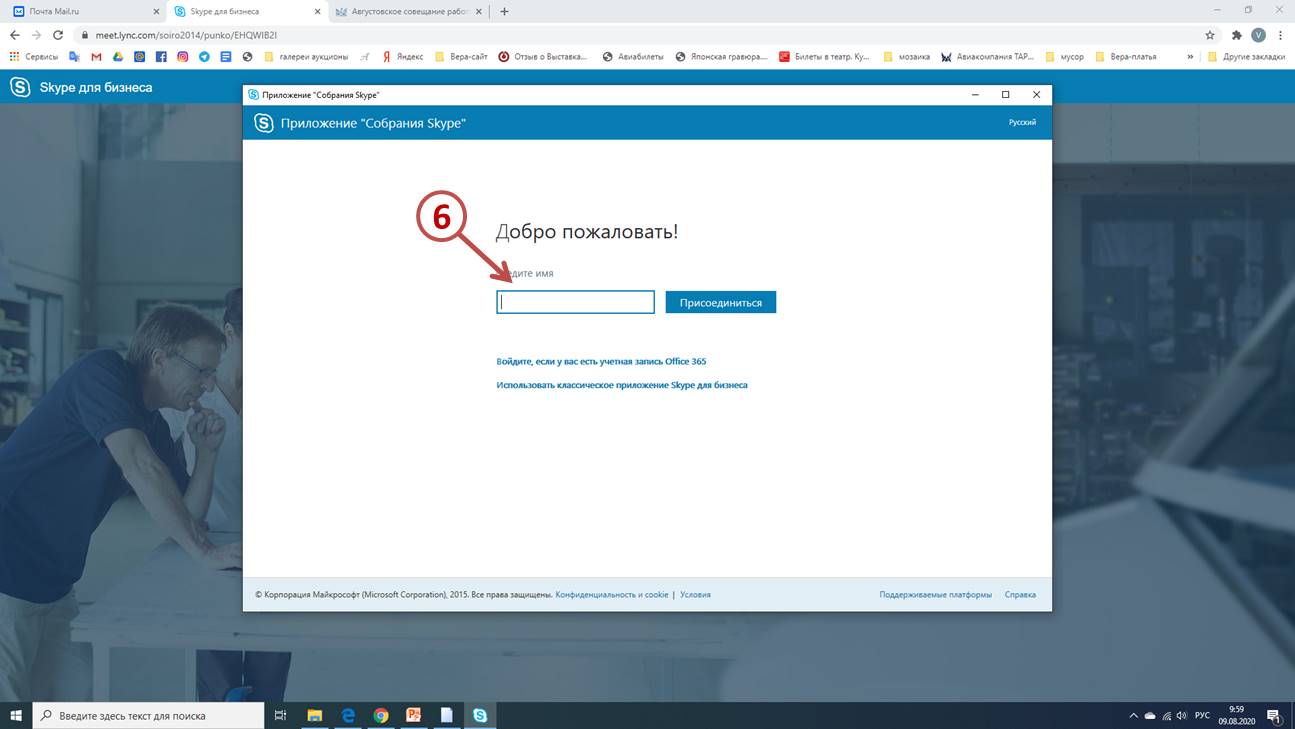Open Chrome from the taskbar
The width and height of the screenshot is (1295, 729).
(381, 715)
